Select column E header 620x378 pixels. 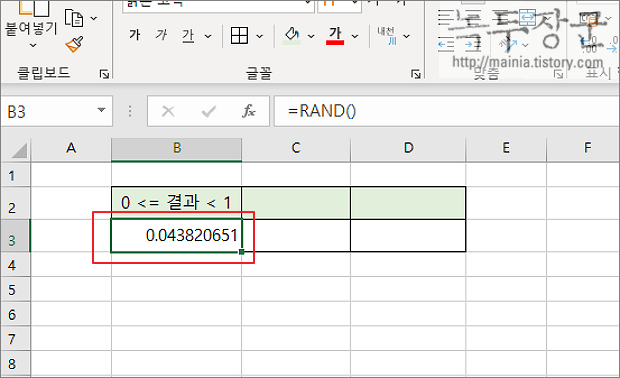(x=506, y=149)
